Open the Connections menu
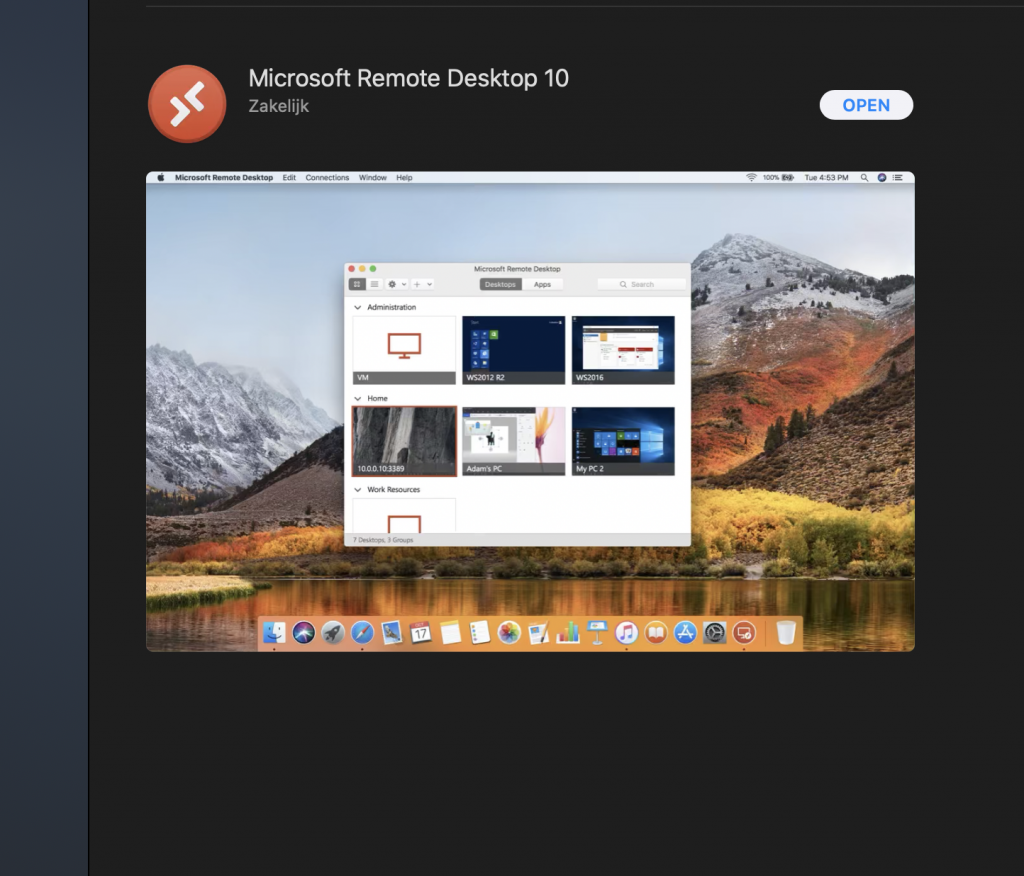This screenshot has width=1024, height=876. pyautogui.click(x=327, y=178)
